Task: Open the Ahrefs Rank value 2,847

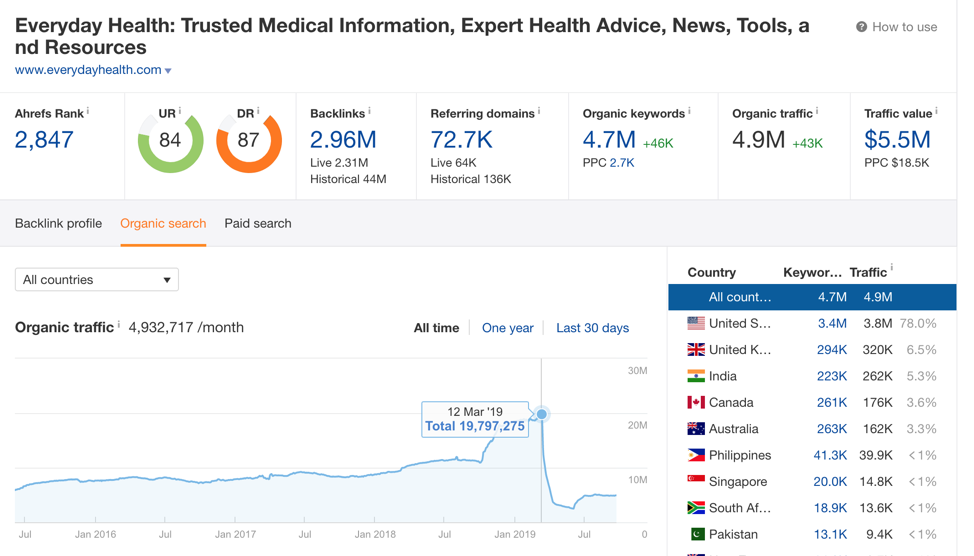Action: [44, 140]
